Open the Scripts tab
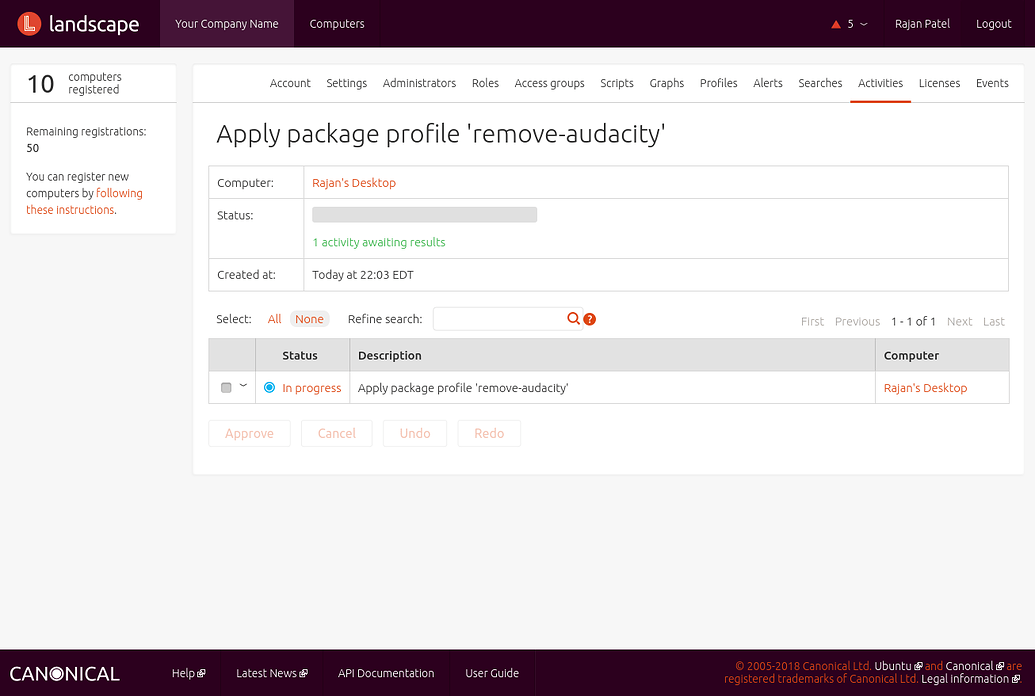 tap(616, 83)
